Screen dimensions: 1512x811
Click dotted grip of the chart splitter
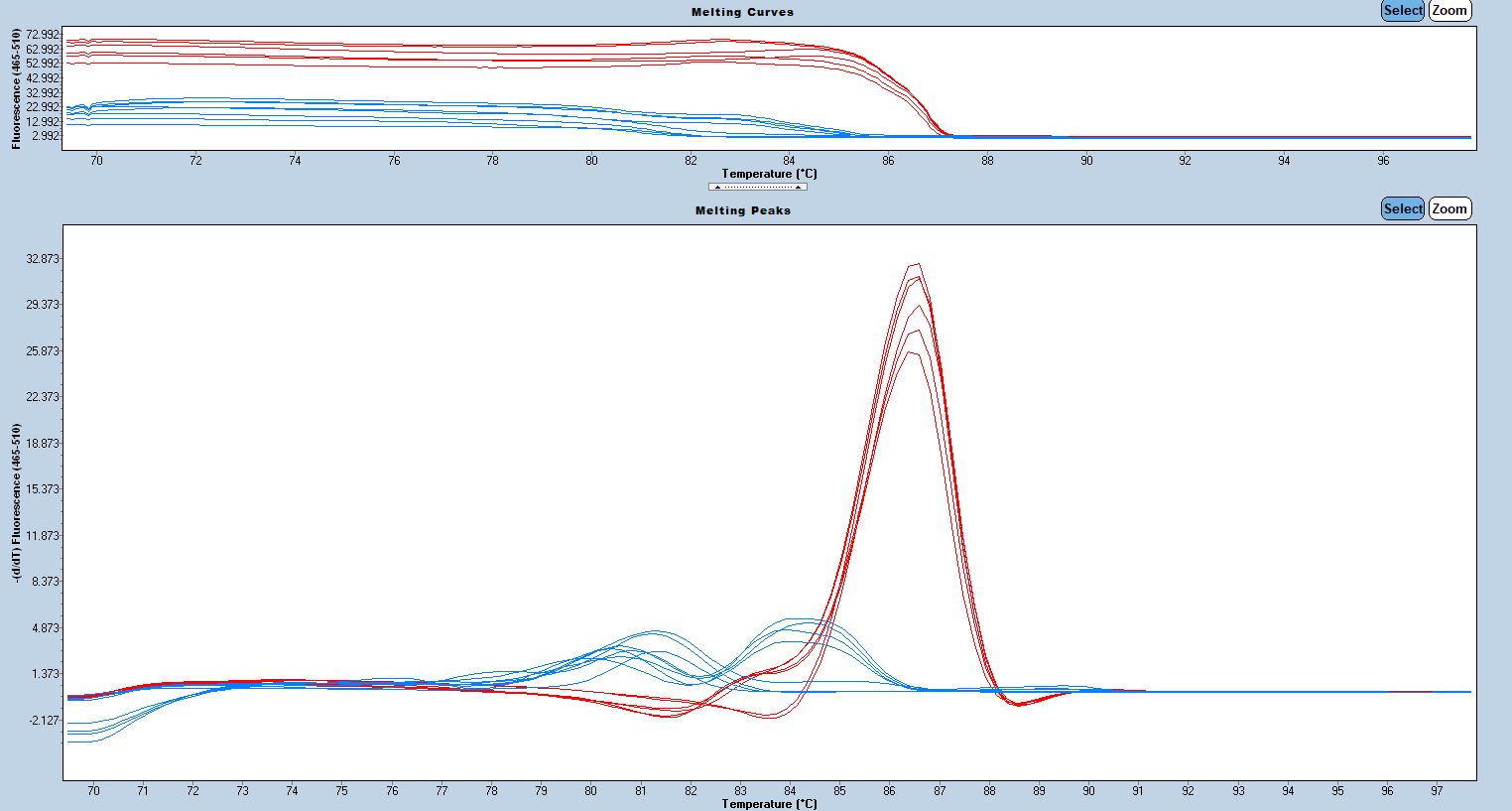tap(757, 187)
